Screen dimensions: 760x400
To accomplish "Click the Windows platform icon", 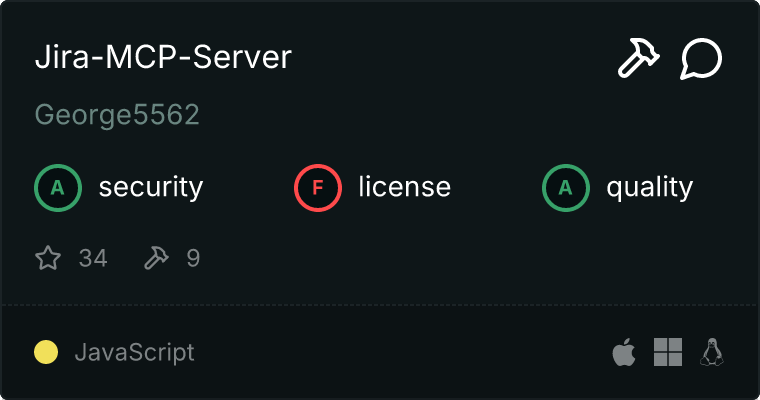I will [668, 352].
